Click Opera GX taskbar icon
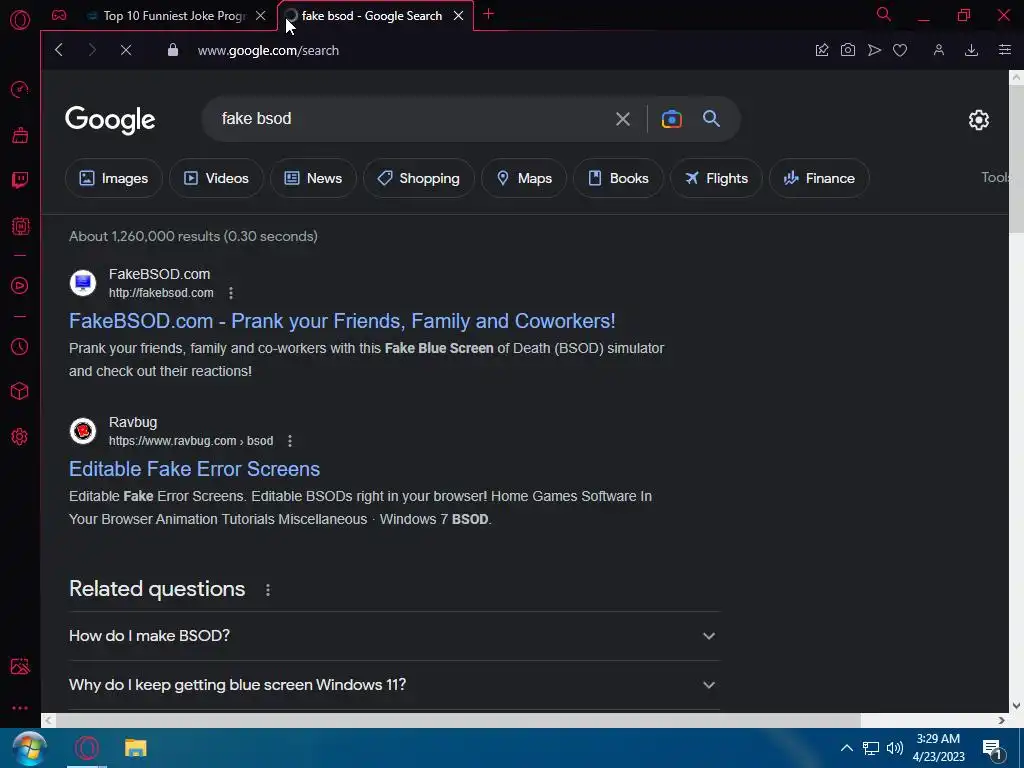 [x=86, y=748]
